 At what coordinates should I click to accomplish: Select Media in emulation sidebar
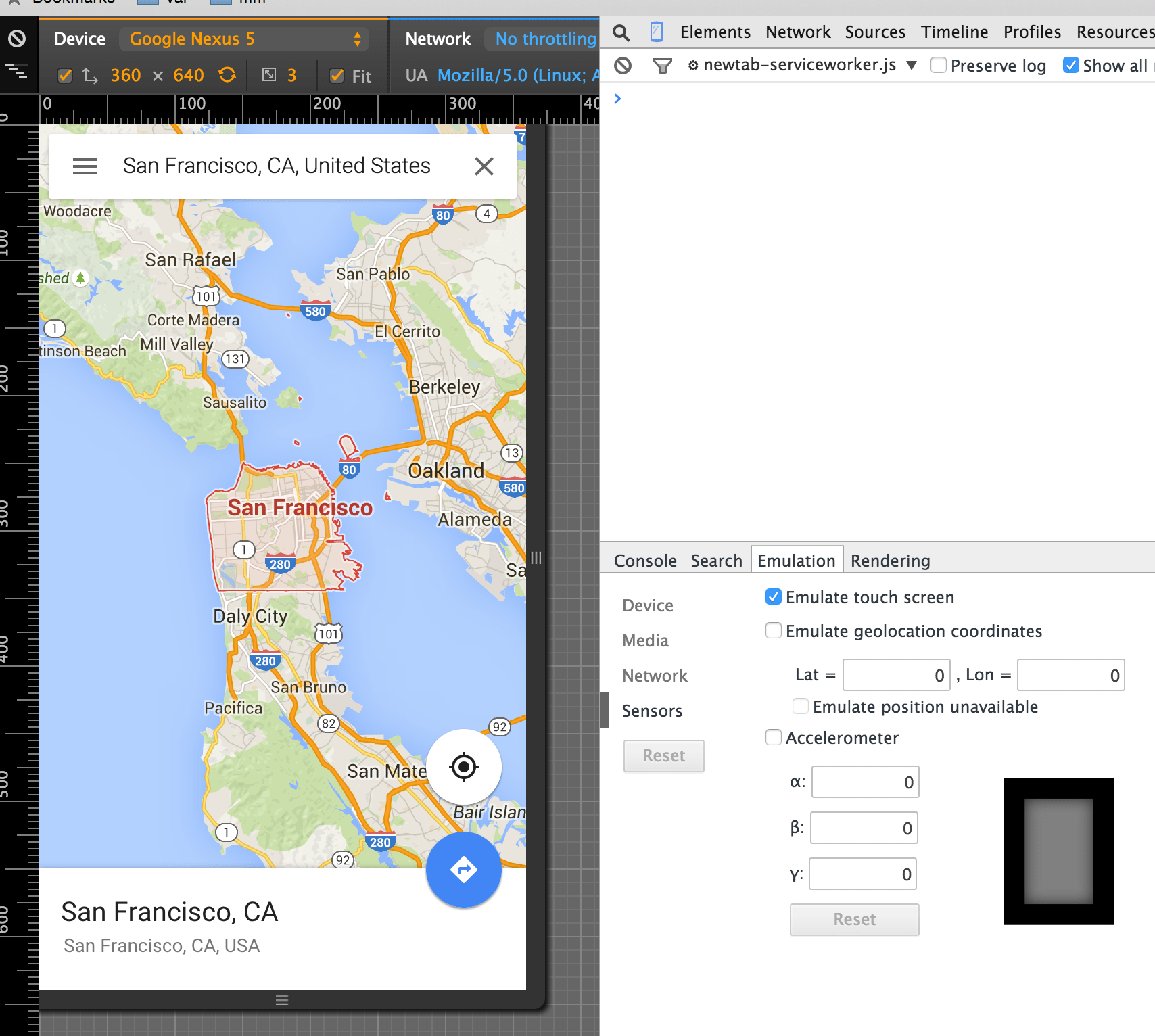coord(646,640)
